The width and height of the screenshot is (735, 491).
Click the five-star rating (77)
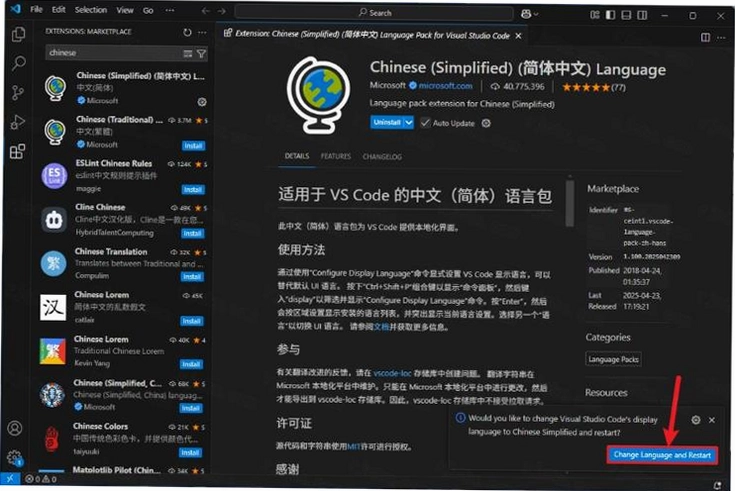coord(593,87)
